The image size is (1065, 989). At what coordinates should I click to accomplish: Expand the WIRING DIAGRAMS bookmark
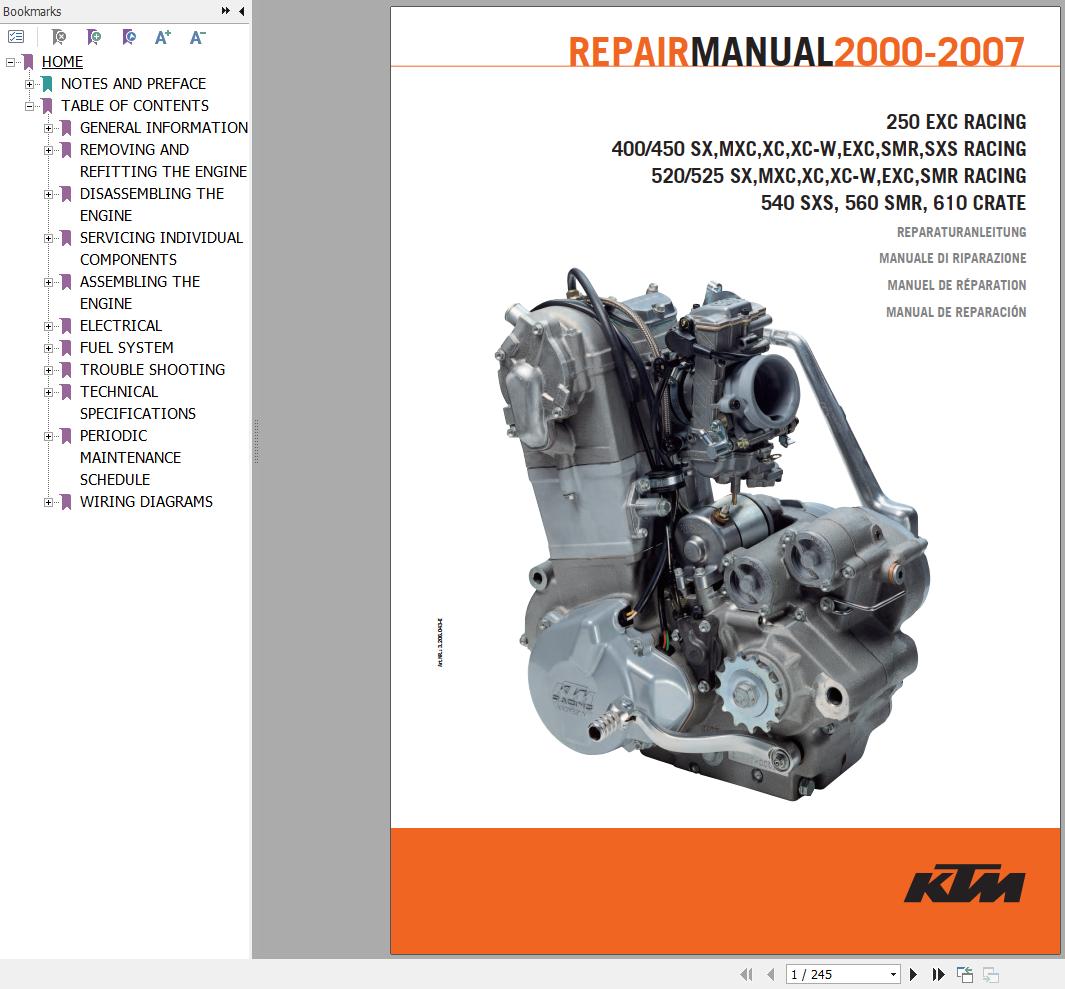tap(50, 501)
